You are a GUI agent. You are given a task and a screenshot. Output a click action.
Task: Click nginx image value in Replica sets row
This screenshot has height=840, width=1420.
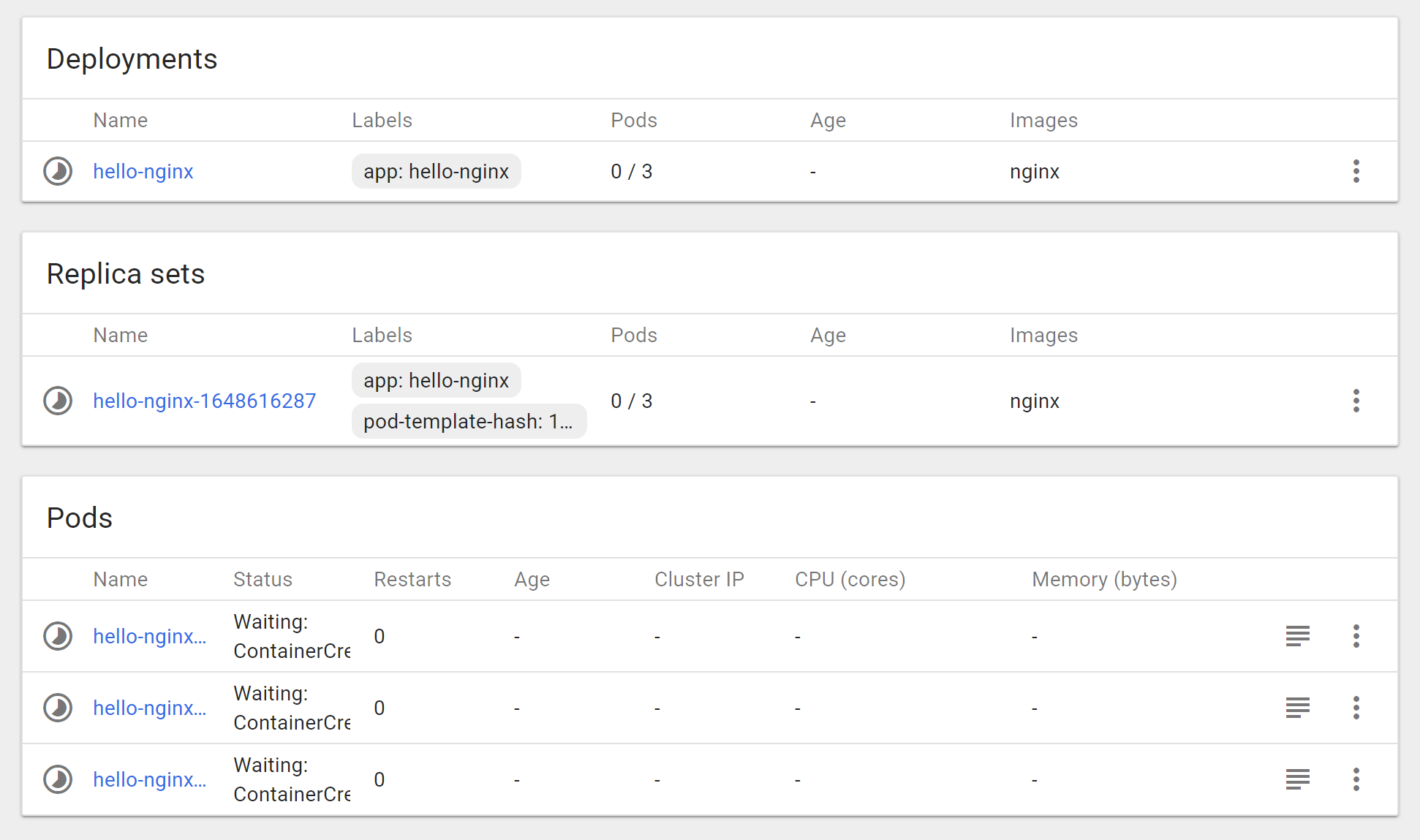[x=1035, y=401]
